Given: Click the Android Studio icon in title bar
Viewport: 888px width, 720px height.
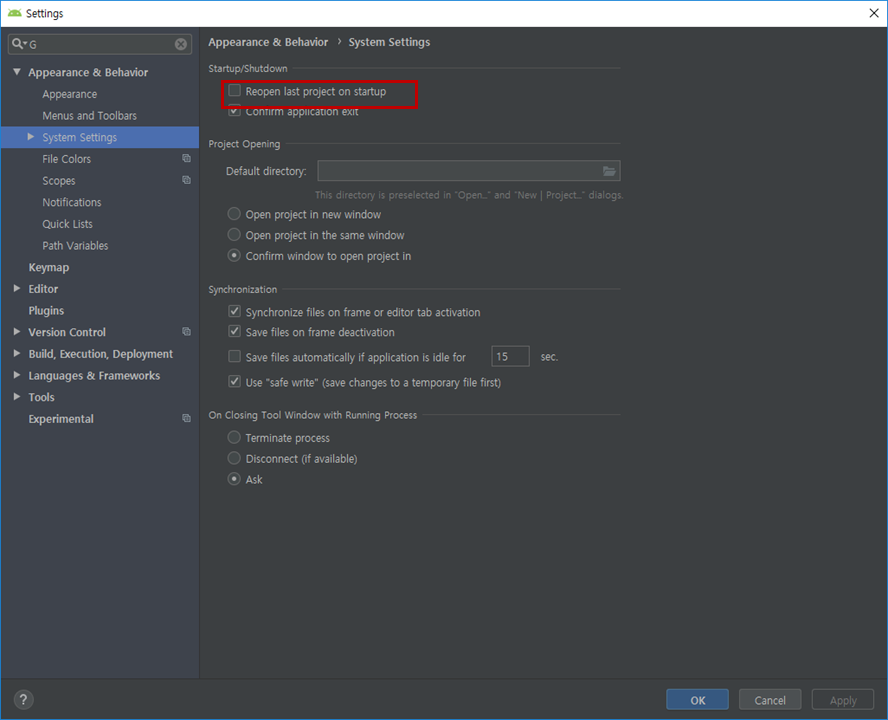Looking at the screenshot, I should 15,13.
